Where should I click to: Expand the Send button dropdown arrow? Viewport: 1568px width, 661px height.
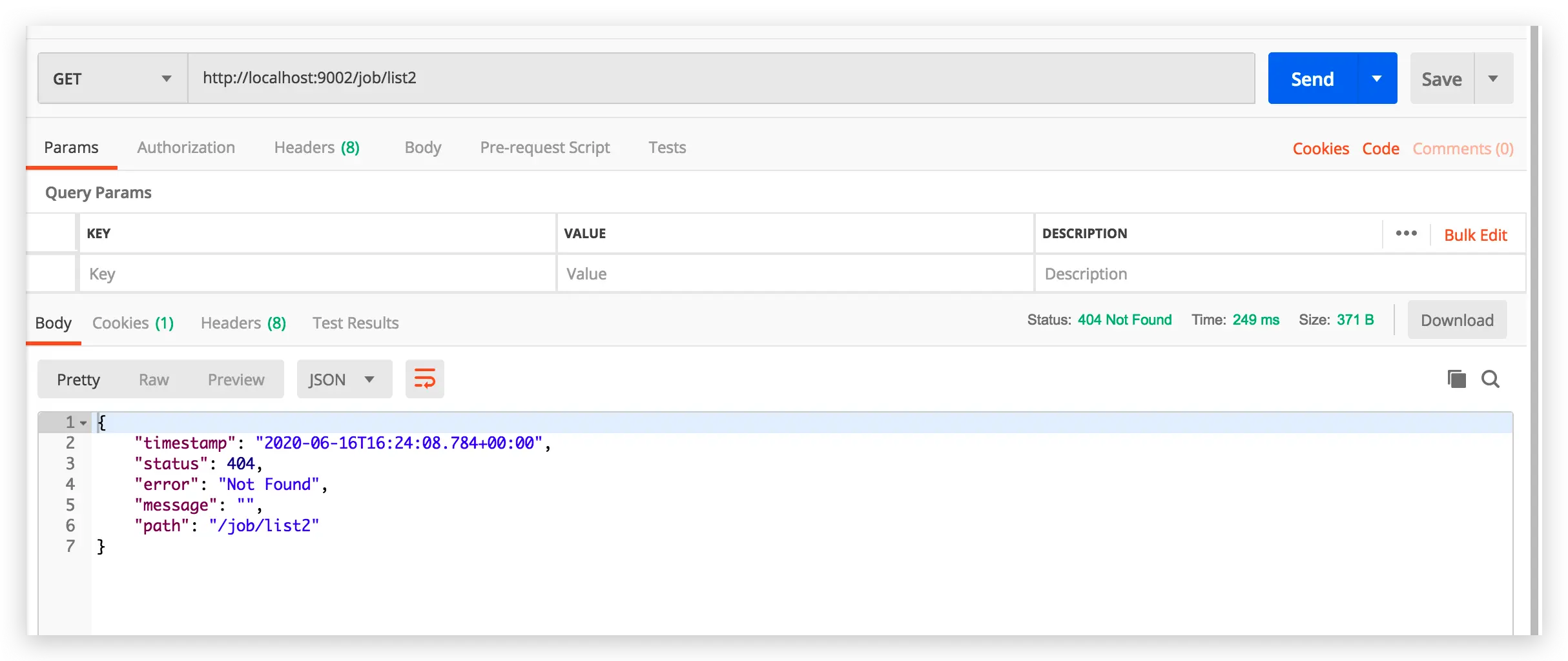1377,78
